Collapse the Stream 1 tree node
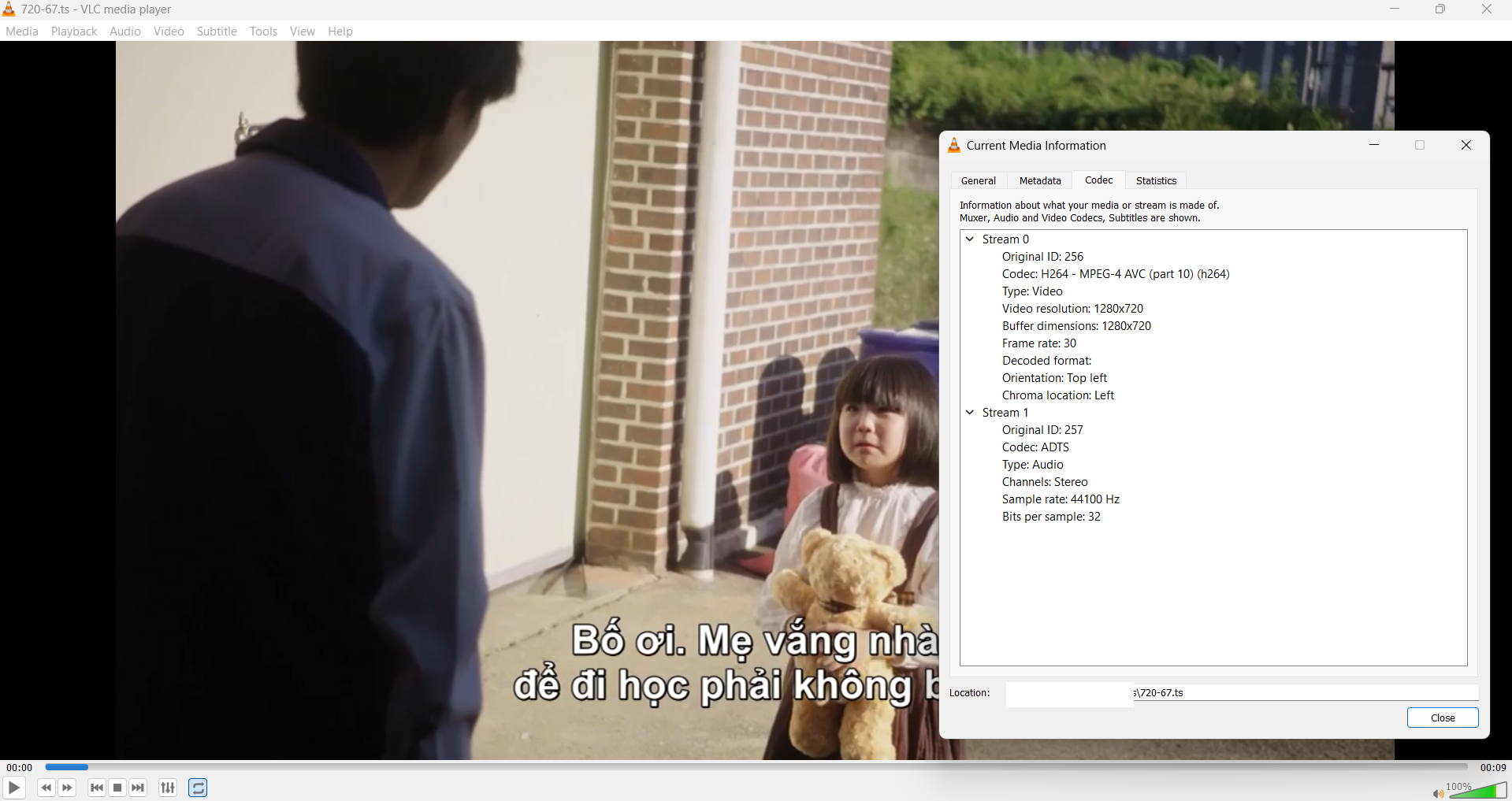 [970, 412]
